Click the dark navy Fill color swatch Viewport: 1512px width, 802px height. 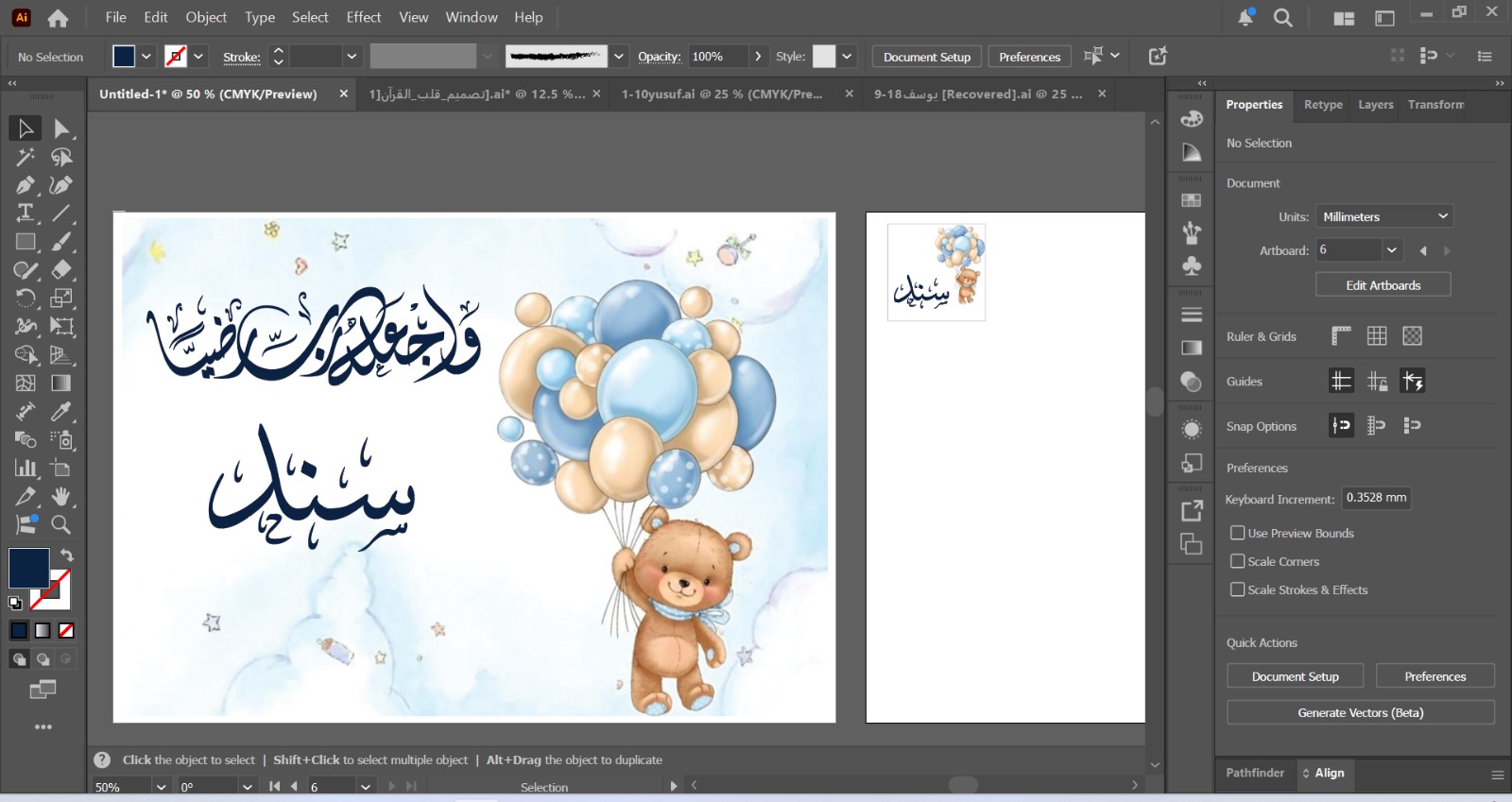(x=28, y=568)
